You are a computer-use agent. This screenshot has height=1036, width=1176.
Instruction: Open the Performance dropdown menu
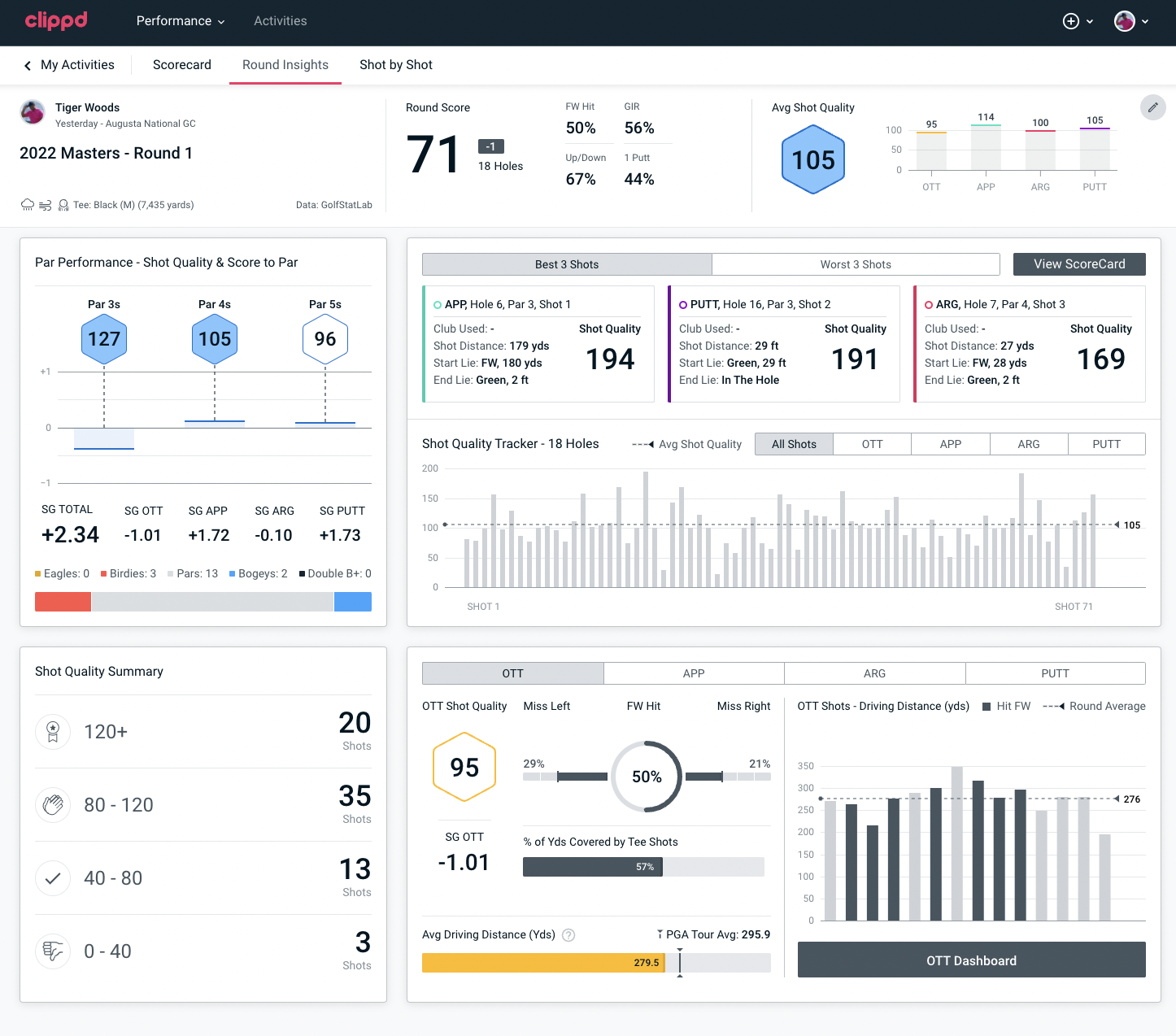[x=180, y=21]
